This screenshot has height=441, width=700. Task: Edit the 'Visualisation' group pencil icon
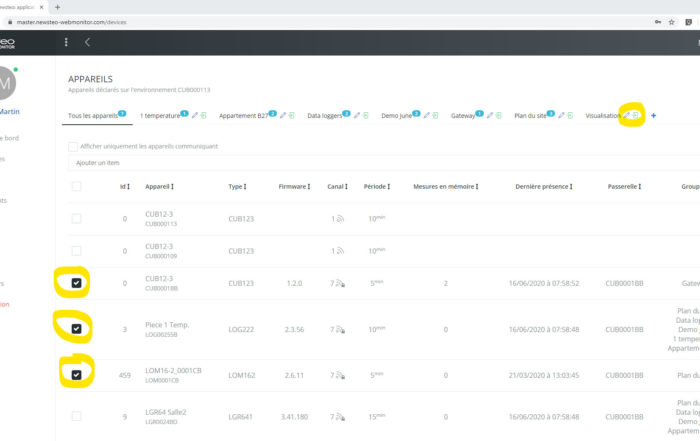[626, 115]
